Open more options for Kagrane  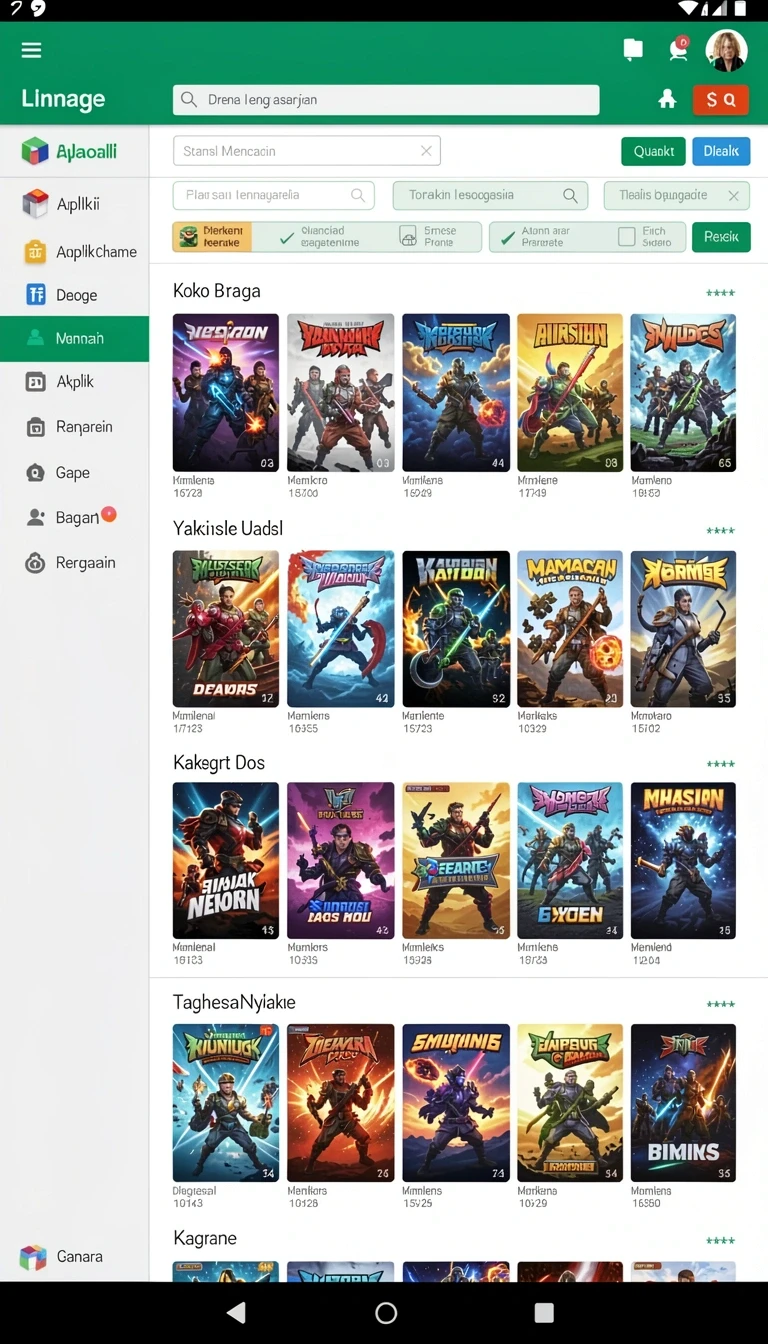tap(720, 1241)
